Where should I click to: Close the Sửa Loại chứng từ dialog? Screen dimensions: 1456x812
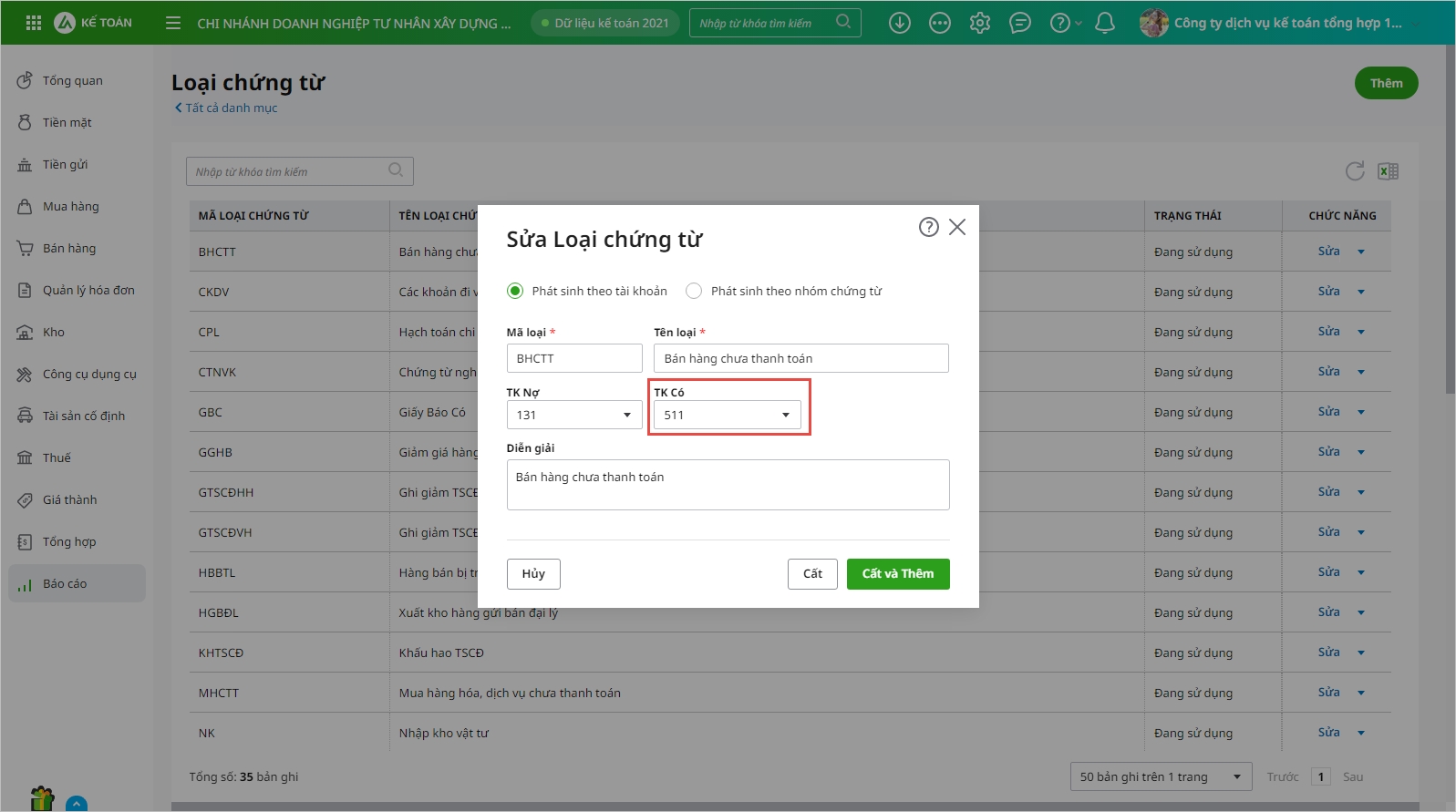point(956,227)
